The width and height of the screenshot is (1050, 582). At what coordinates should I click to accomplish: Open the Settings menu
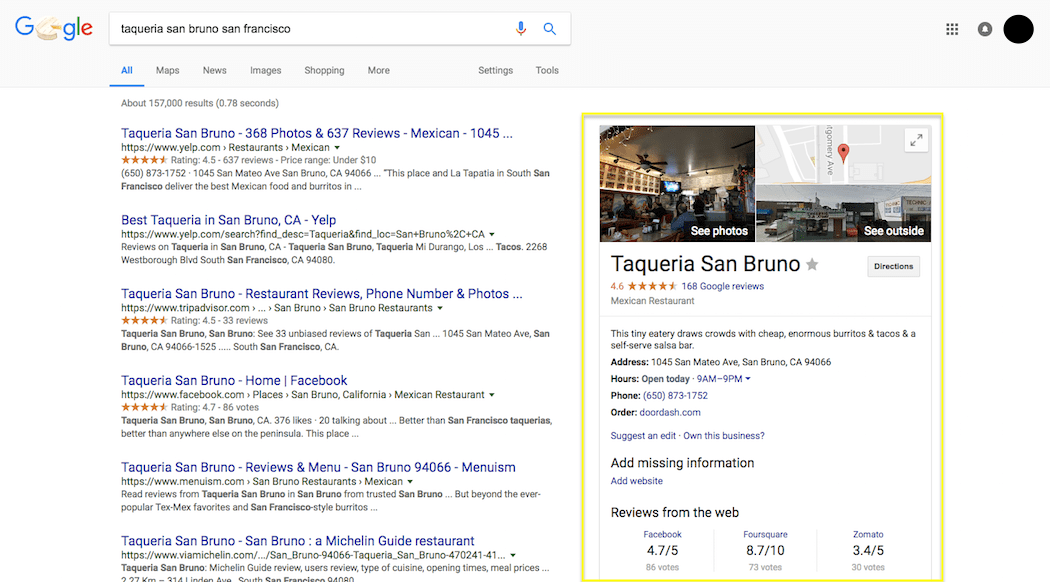point(495,70)
